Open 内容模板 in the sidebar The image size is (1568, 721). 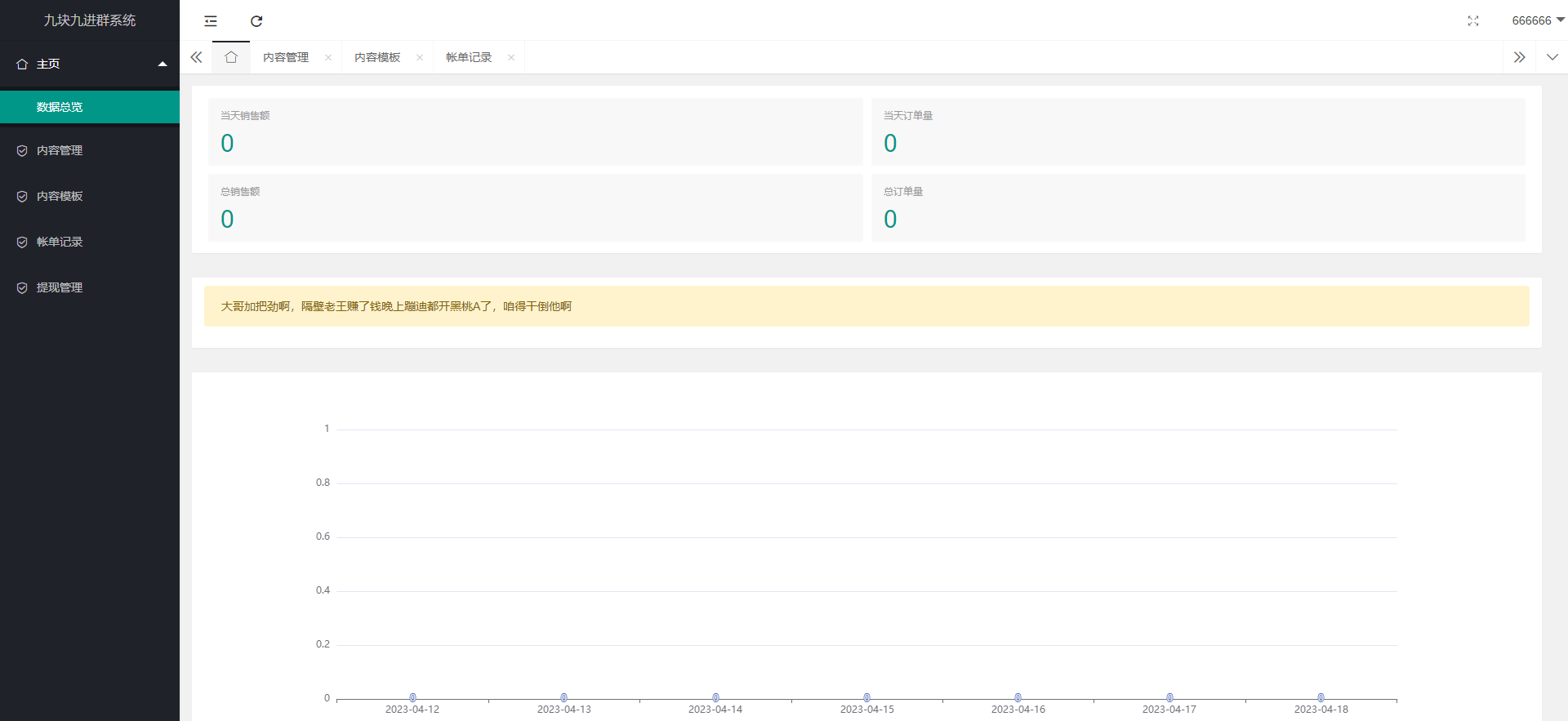point(90,196)
